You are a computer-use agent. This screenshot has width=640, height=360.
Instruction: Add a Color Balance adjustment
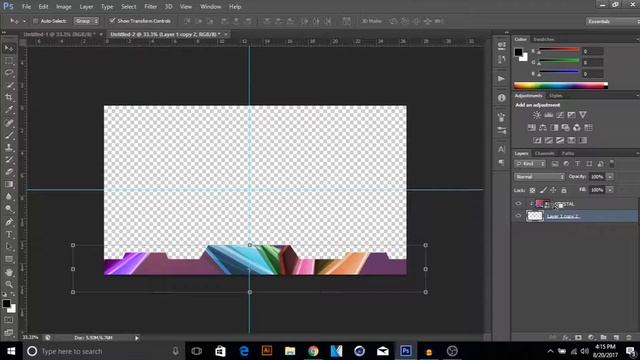pos(543,128)
